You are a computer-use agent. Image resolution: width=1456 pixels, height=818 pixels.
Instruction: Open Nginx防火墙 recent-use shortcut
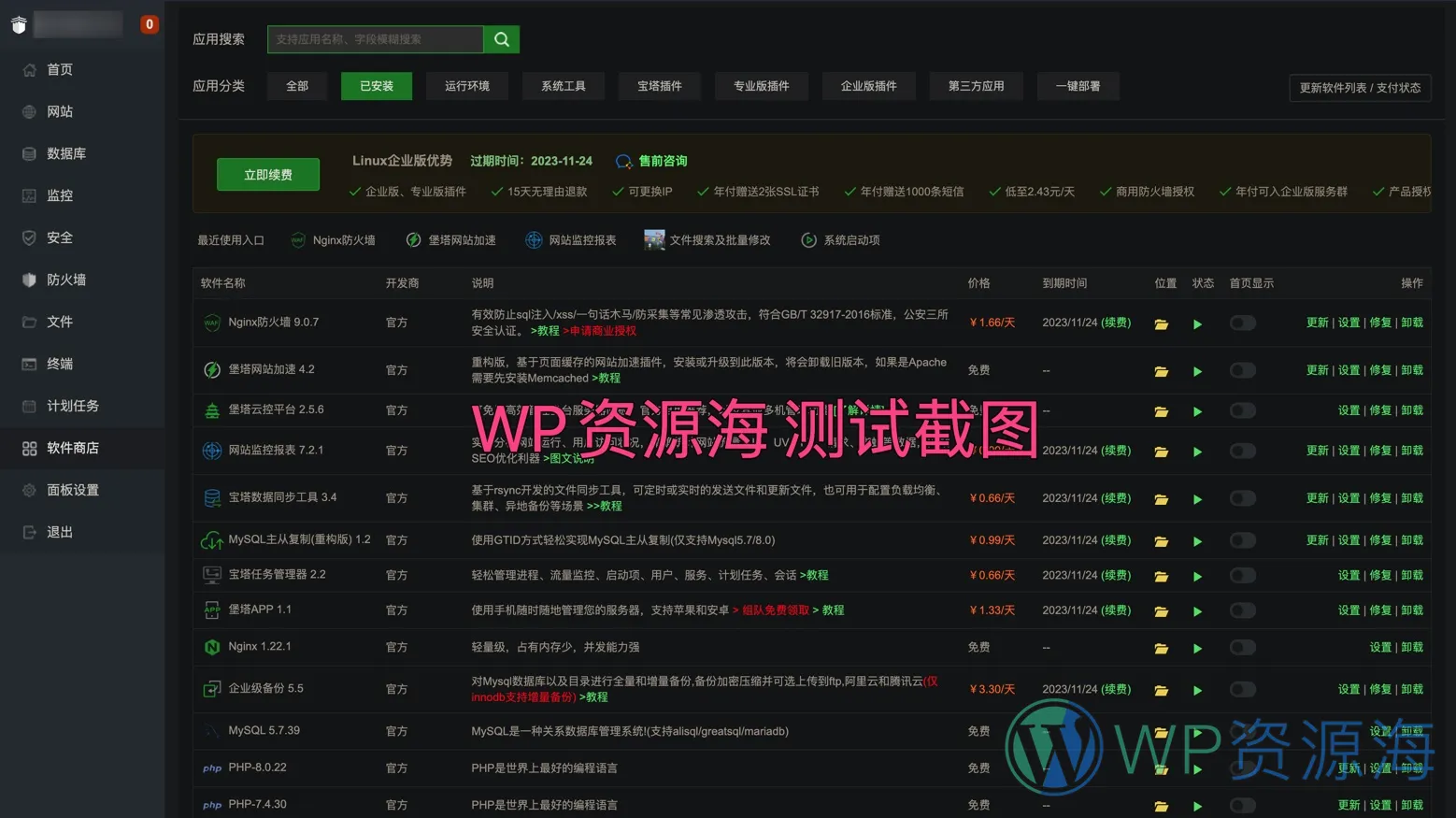[333, 240]
